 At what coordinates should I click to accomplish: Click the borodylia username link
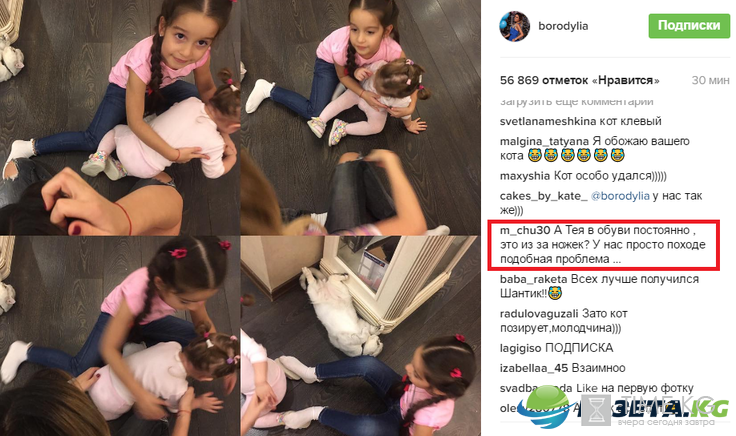[563, 26]
